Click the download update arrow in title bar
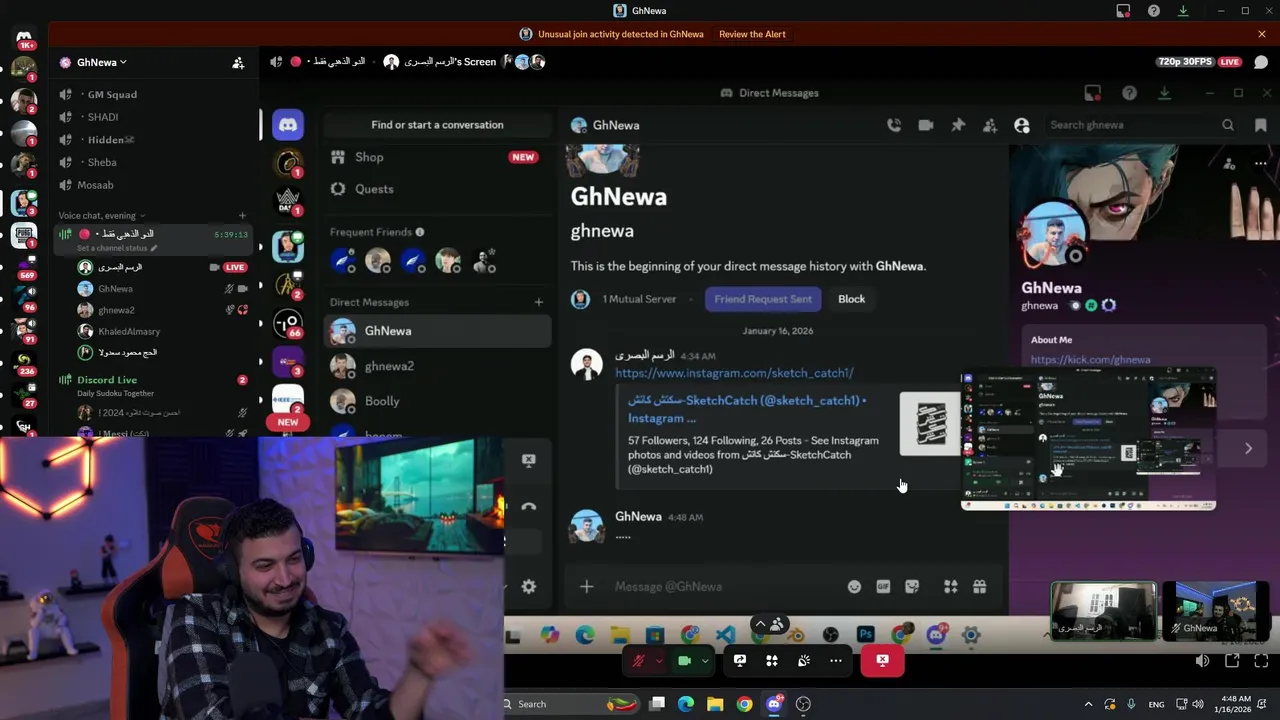 tap(1183, 11)
